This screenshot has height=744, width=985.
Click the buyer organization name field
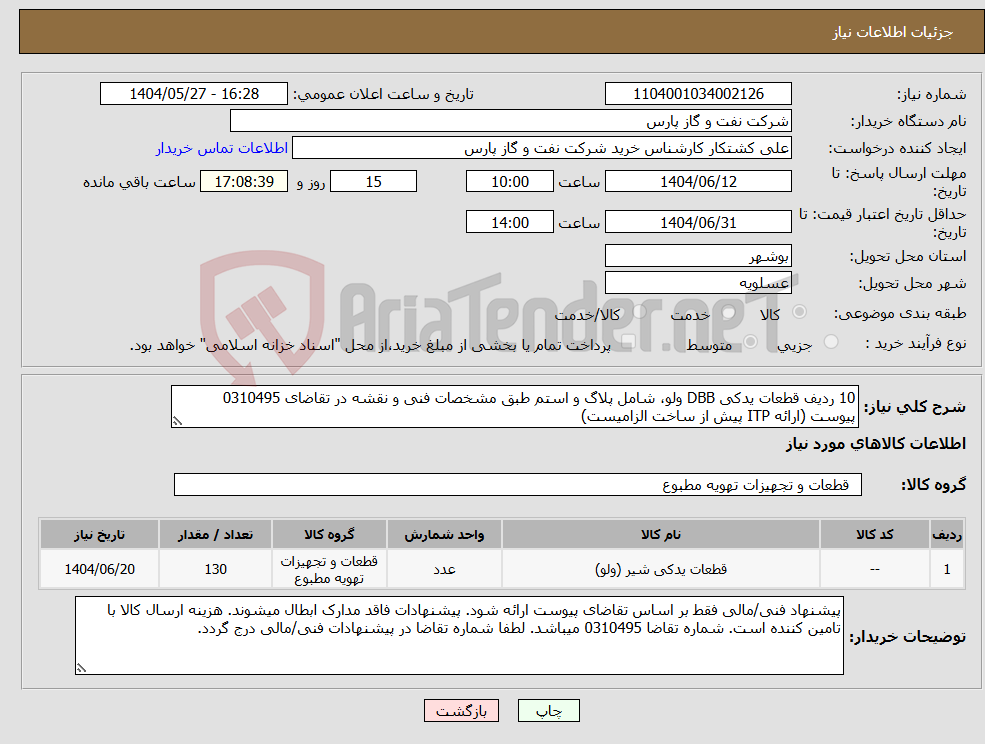(x=511, y=121)
